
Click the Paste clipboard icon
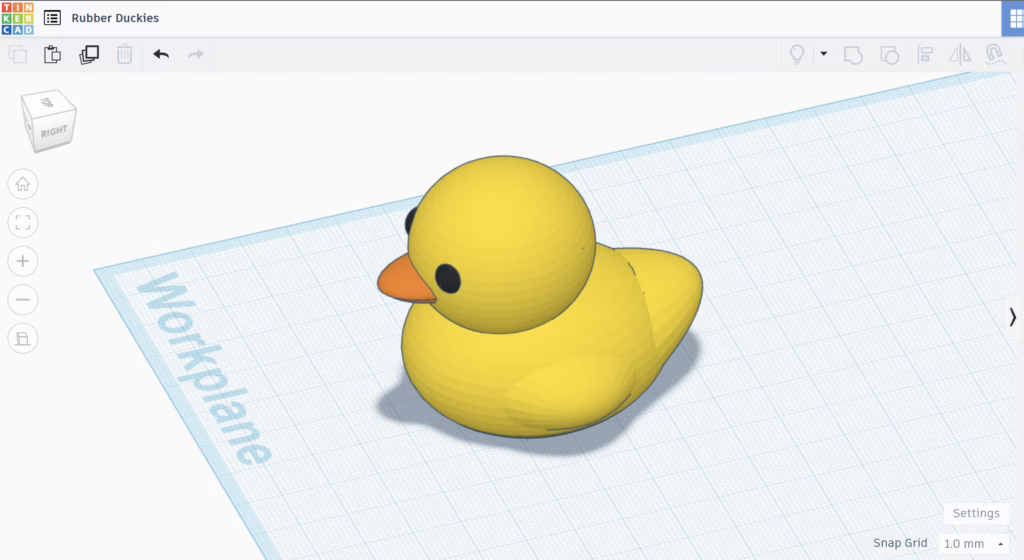point(53,54)
